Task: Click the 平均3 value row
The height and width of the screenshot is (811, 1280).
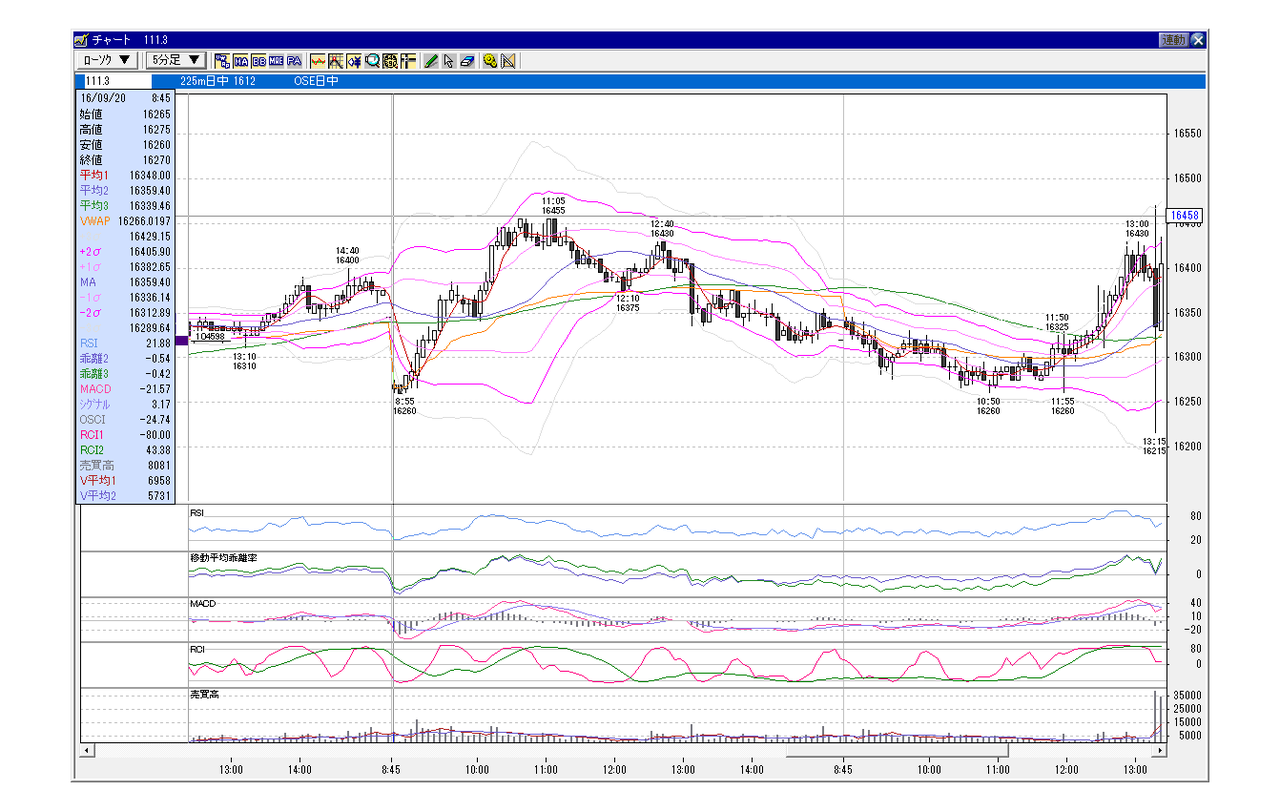Action: 125,205
